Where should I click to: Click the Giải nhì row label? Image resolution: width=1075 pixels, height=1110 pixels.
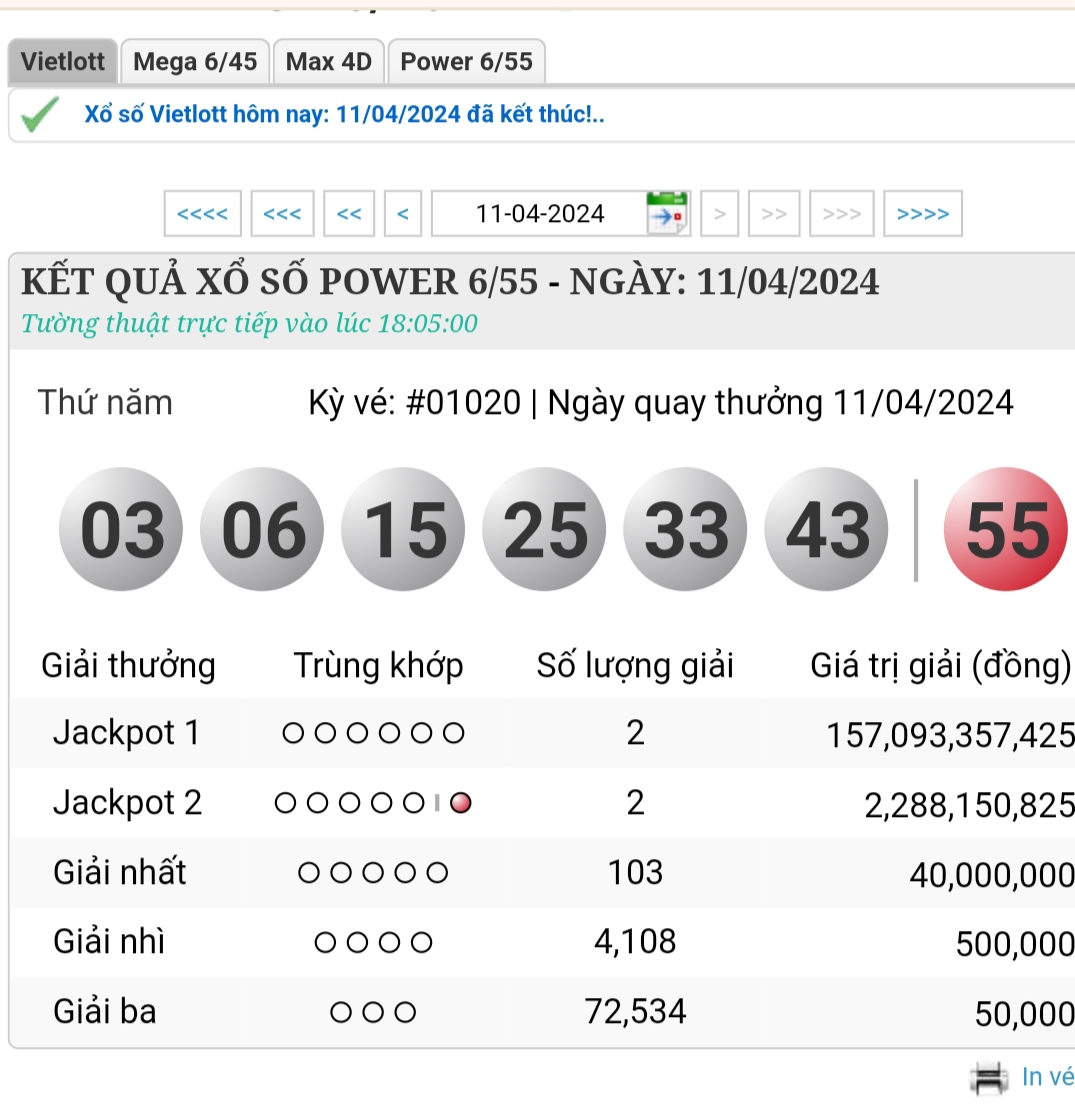pyautogui.click(x=109, y=942)
